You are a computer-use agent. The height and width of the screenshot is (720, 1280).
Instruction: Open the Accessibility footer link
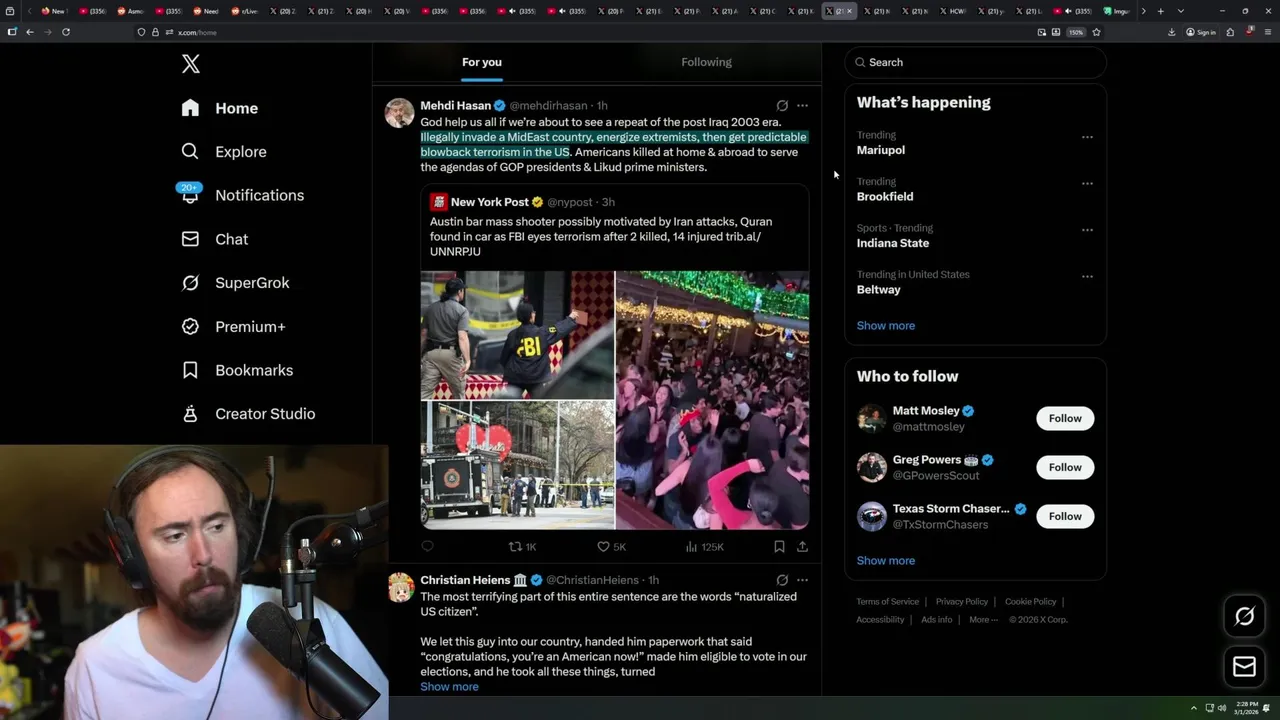coord(880,620)
